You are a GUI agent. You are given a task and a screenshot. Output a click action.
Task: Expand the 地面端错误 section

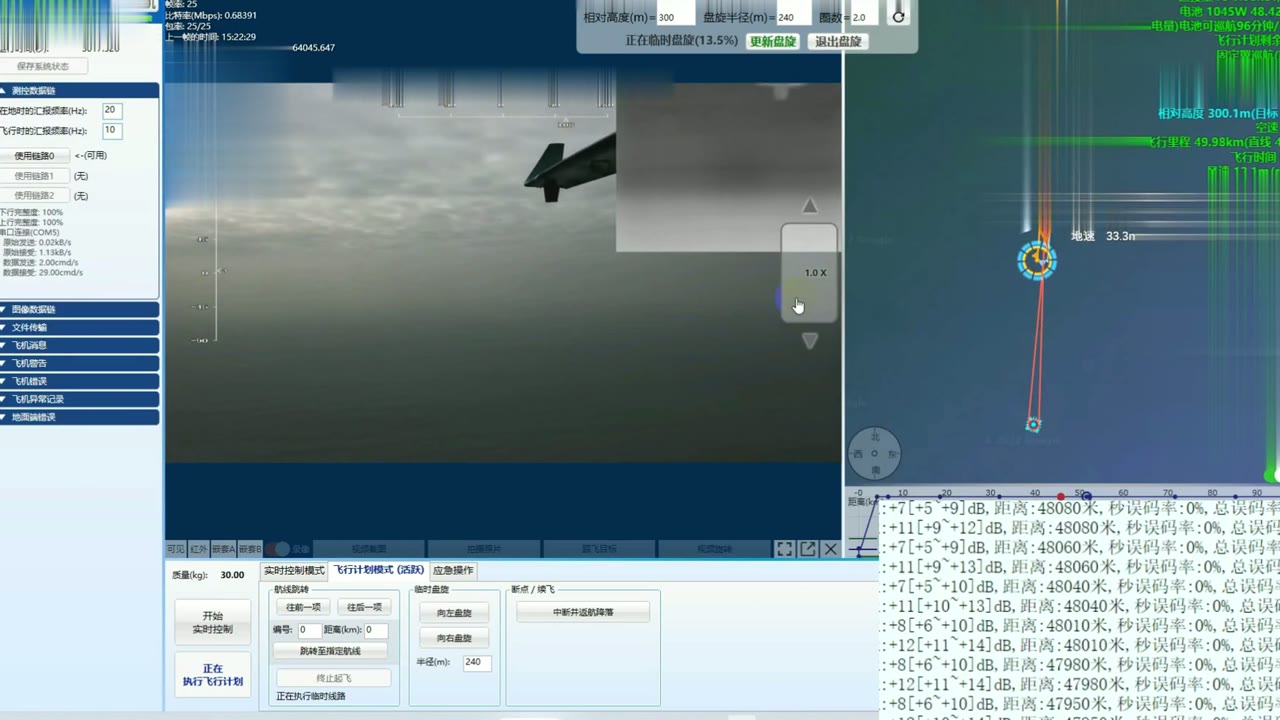(x=80, y=417)
